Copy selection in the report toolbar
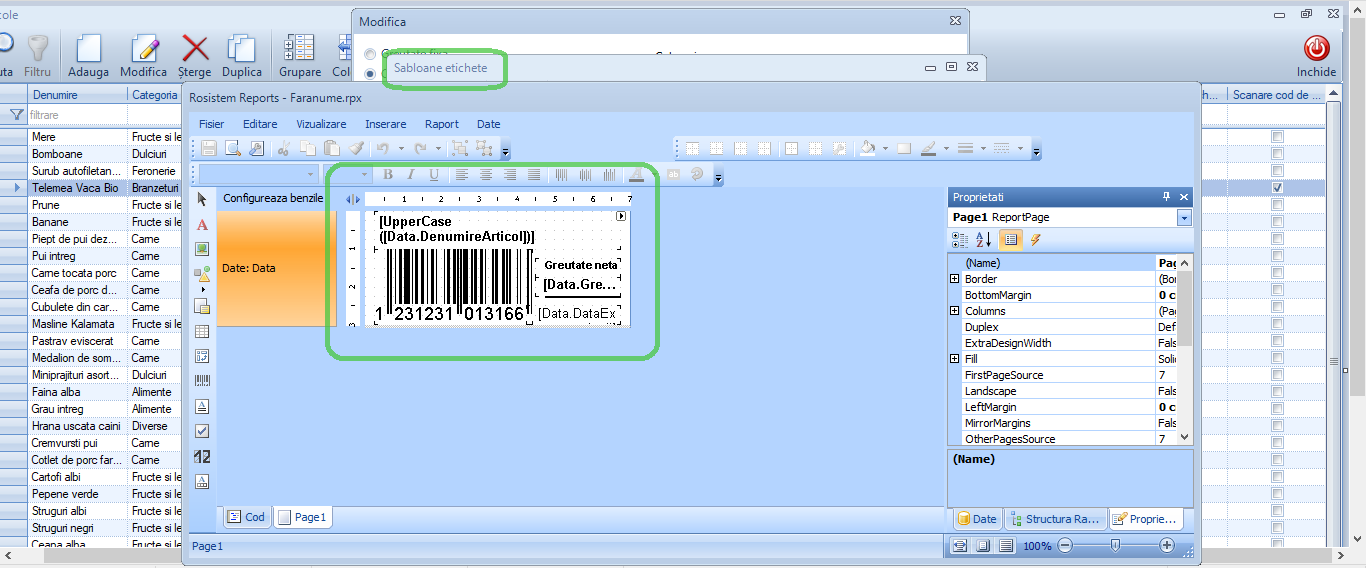The image size is (1372, 568). 308,148
